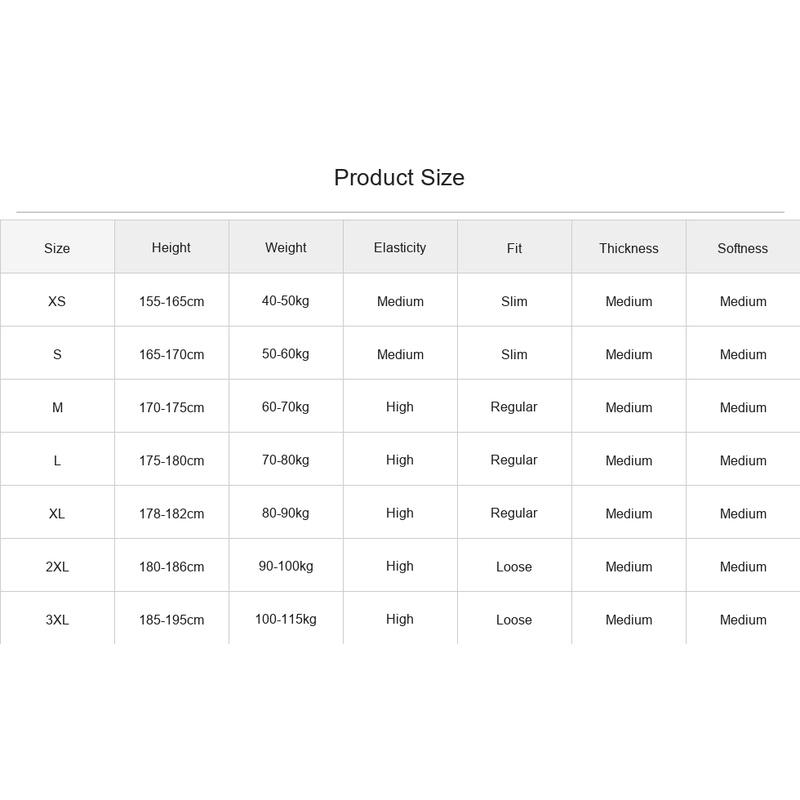Click the Product Size heading
This screenshot has width=800, height=800.
click(x=399, y=178)
